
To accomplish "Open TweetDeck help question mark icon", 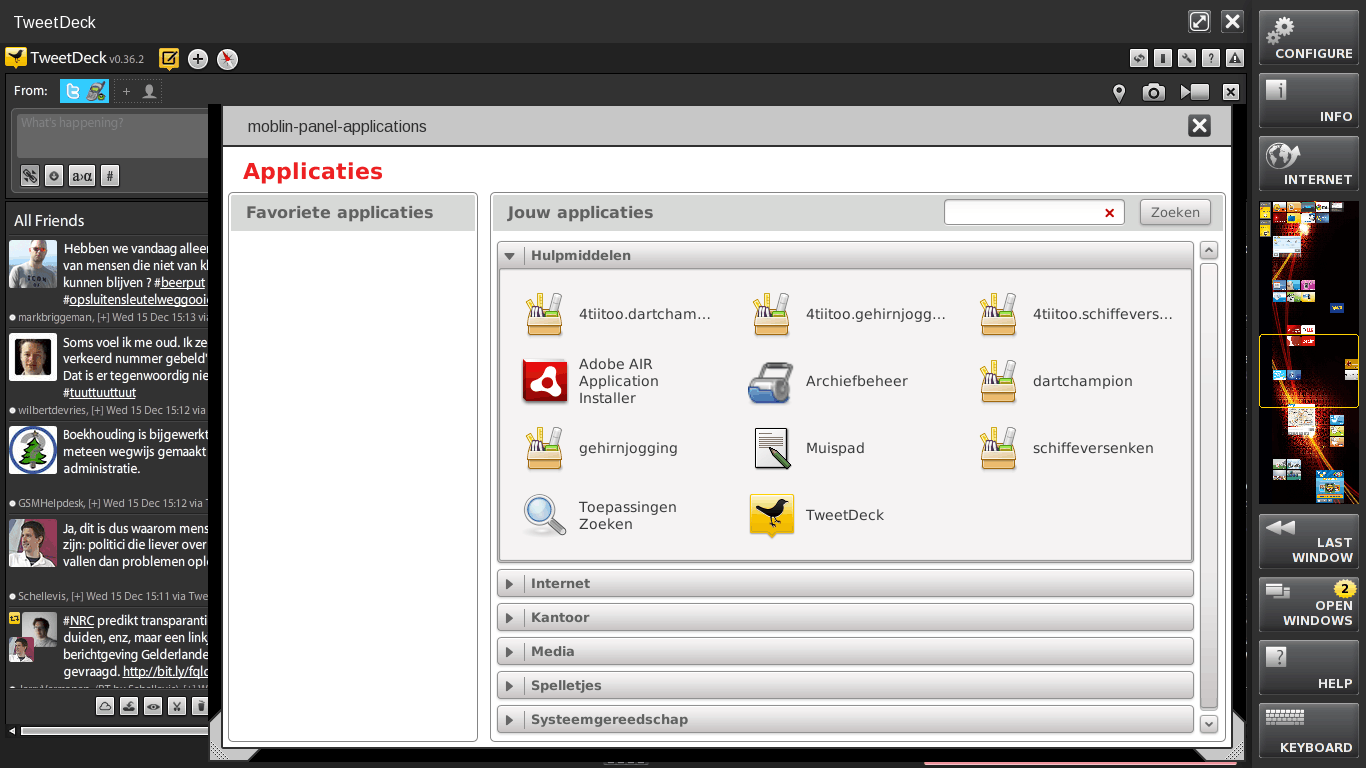I will [x=1211, y=59].
